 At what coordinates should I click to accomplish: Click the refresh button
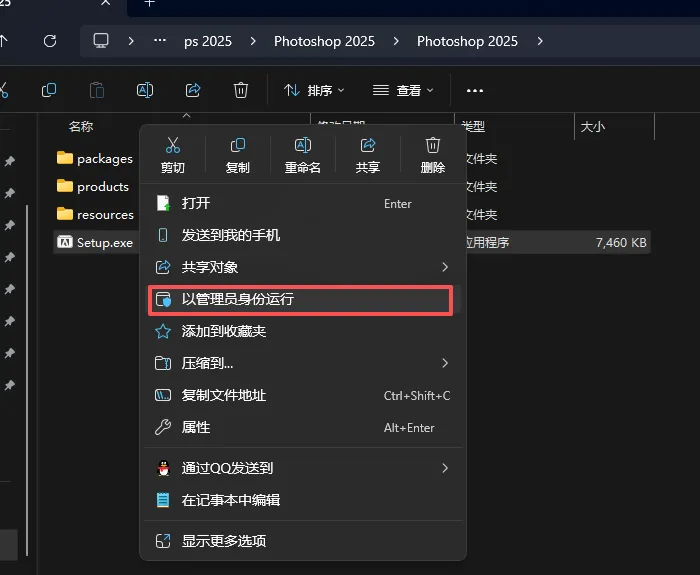[50, 41]
